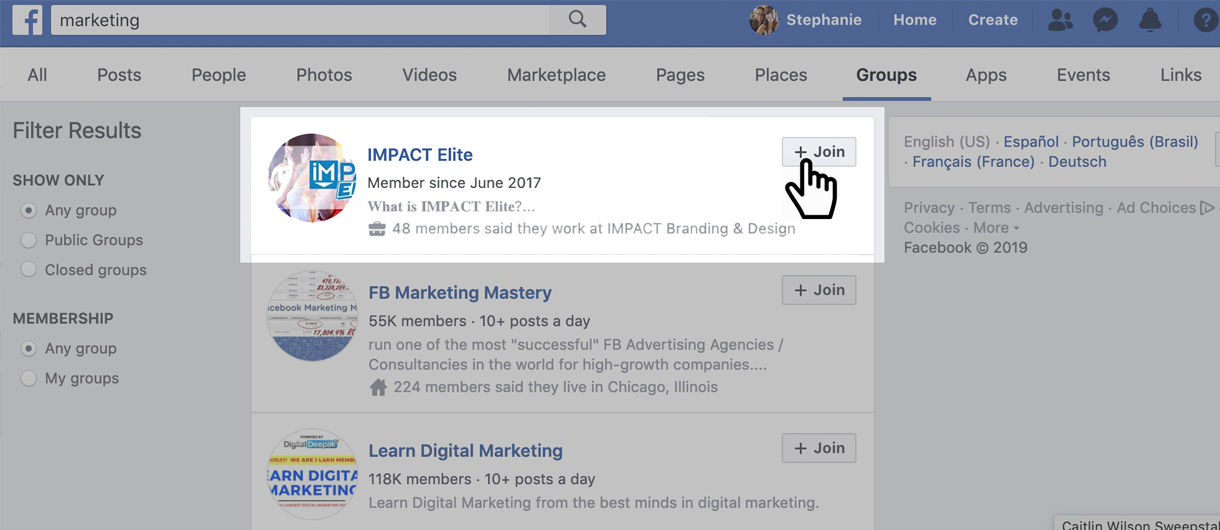The image size is (1220, 530).
Task: Click 'Filter Results' heading
Action: [77, 131]
